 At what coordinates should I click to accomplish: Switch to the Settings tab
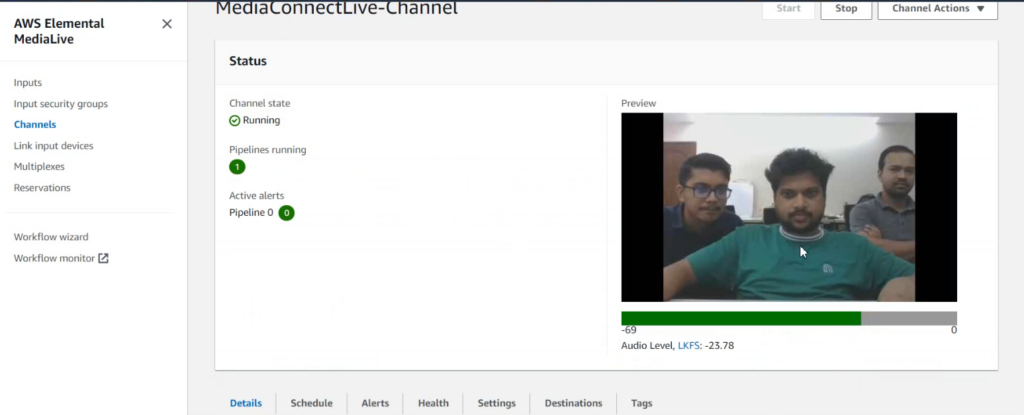tap(496, 403)
